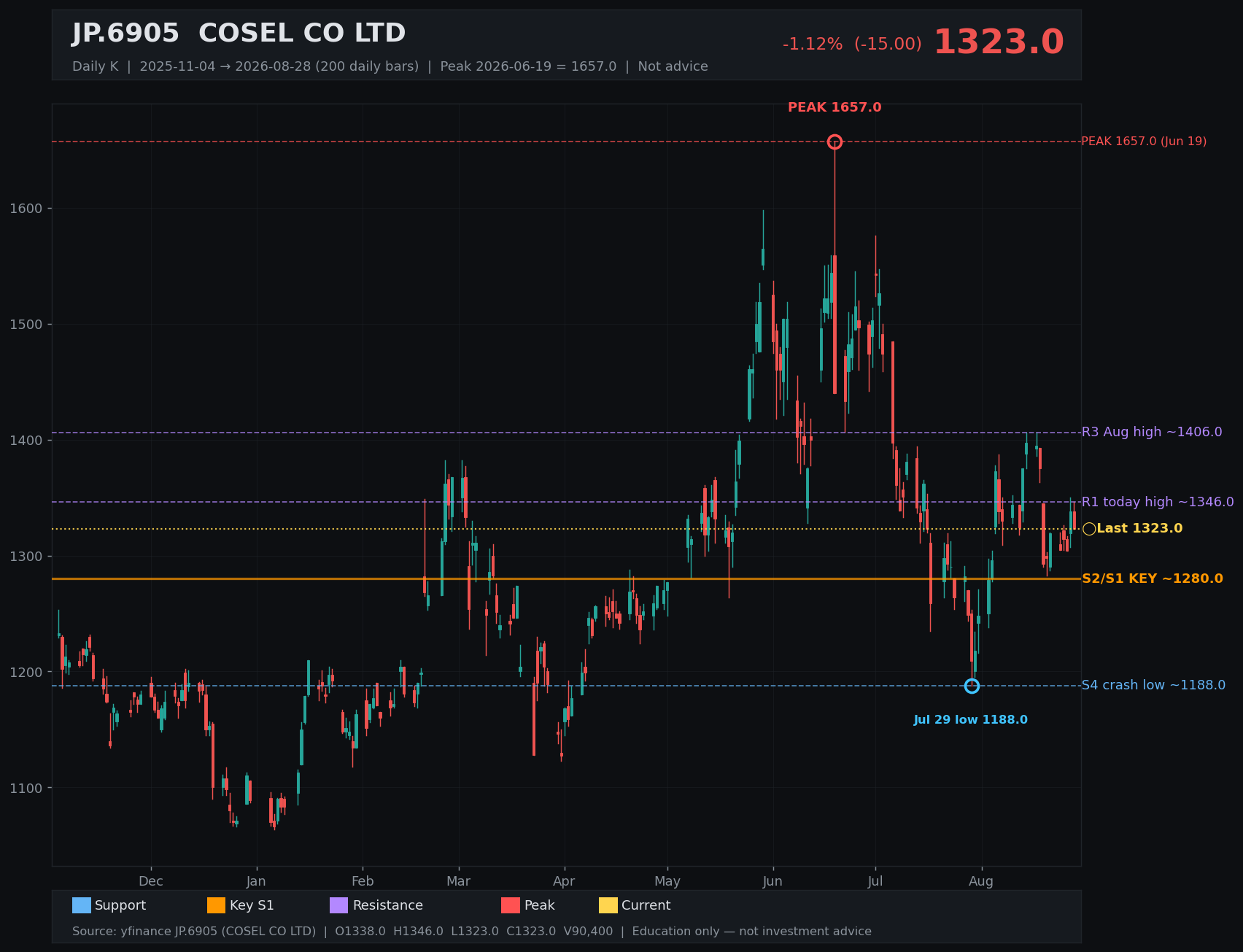Click the orange Key S1 legend swatch
This screenshot has height=952, width=1243.
pyautogui.click(x=217, y=905)
